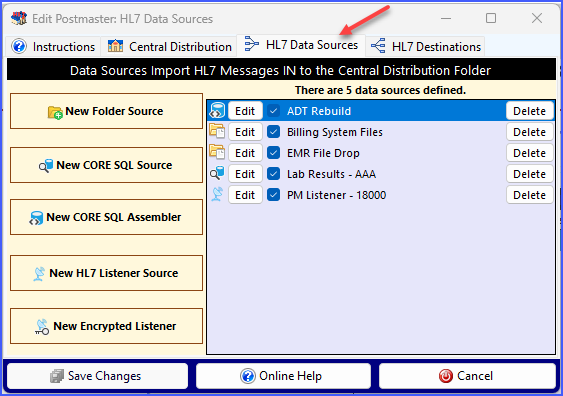Click the folder icon beside EMR File Drop
This screenshot has height=396, width=563.
(x=217, y=152)
